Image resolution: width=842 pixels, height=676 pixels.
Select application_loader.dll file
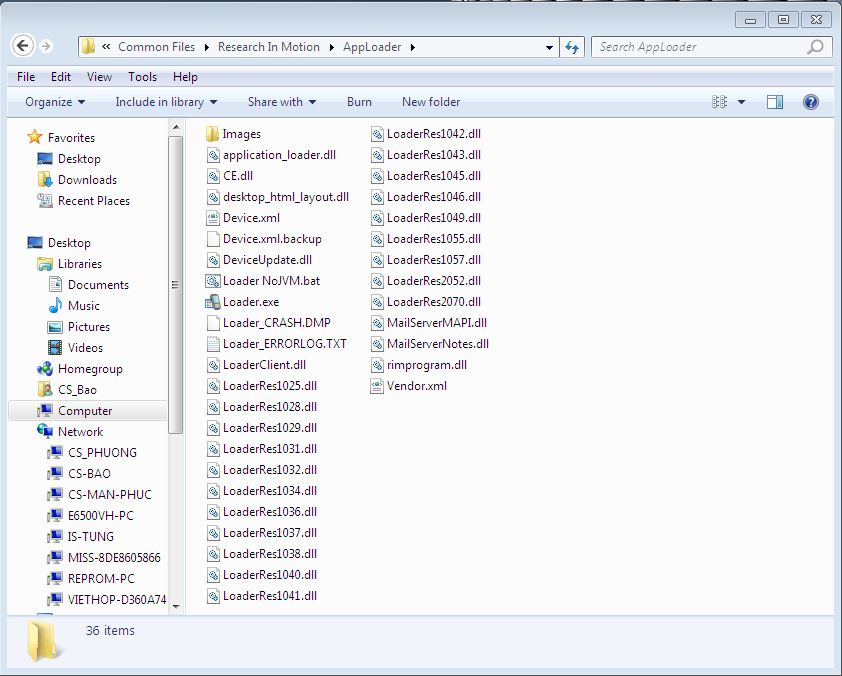coord(272,155)
